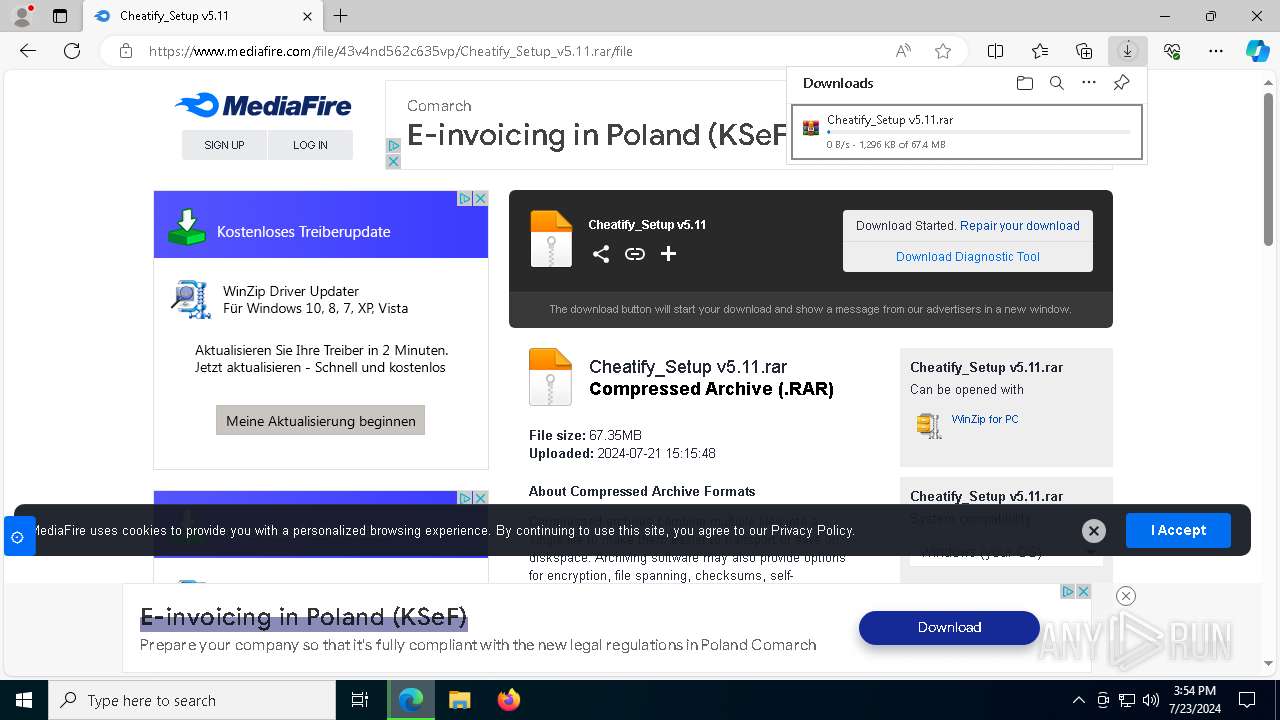This screenshot has height=720, width=1280.
Task: Open Copilot sidebar icon
Action: 1258,51
